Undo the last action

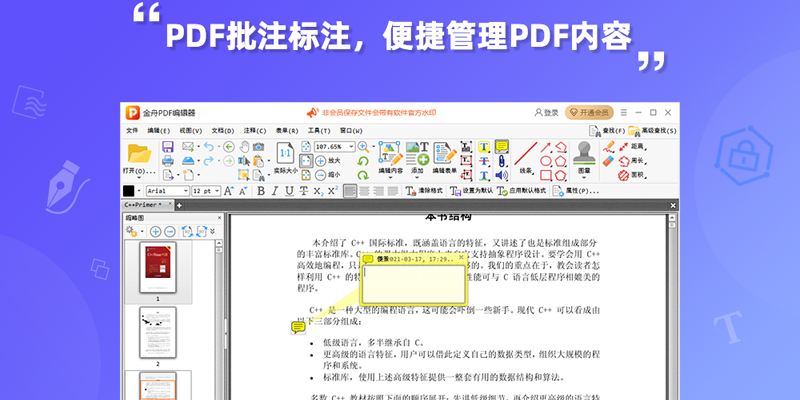tap(209, 147)
